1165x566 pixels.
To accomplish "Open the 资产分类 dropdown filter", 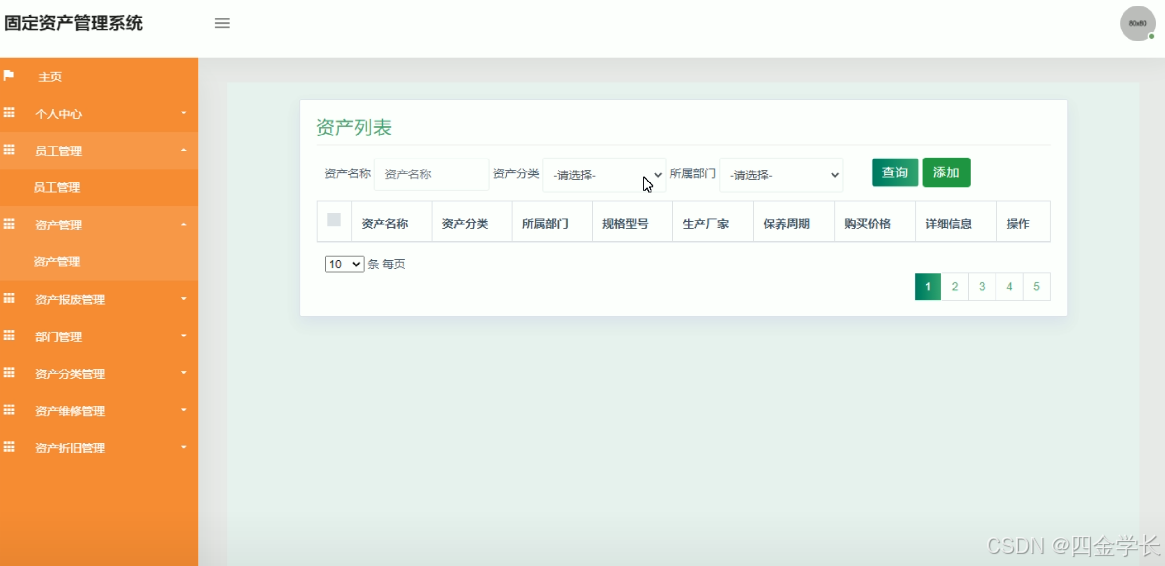I will click(x=604, y=175).
